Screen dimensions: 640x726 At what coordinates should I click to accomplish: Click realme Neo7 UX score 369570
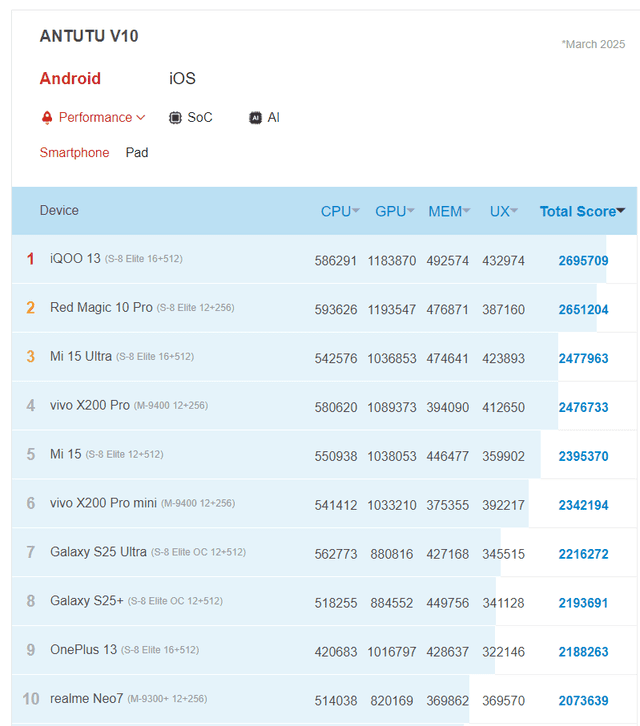point(503,701)
